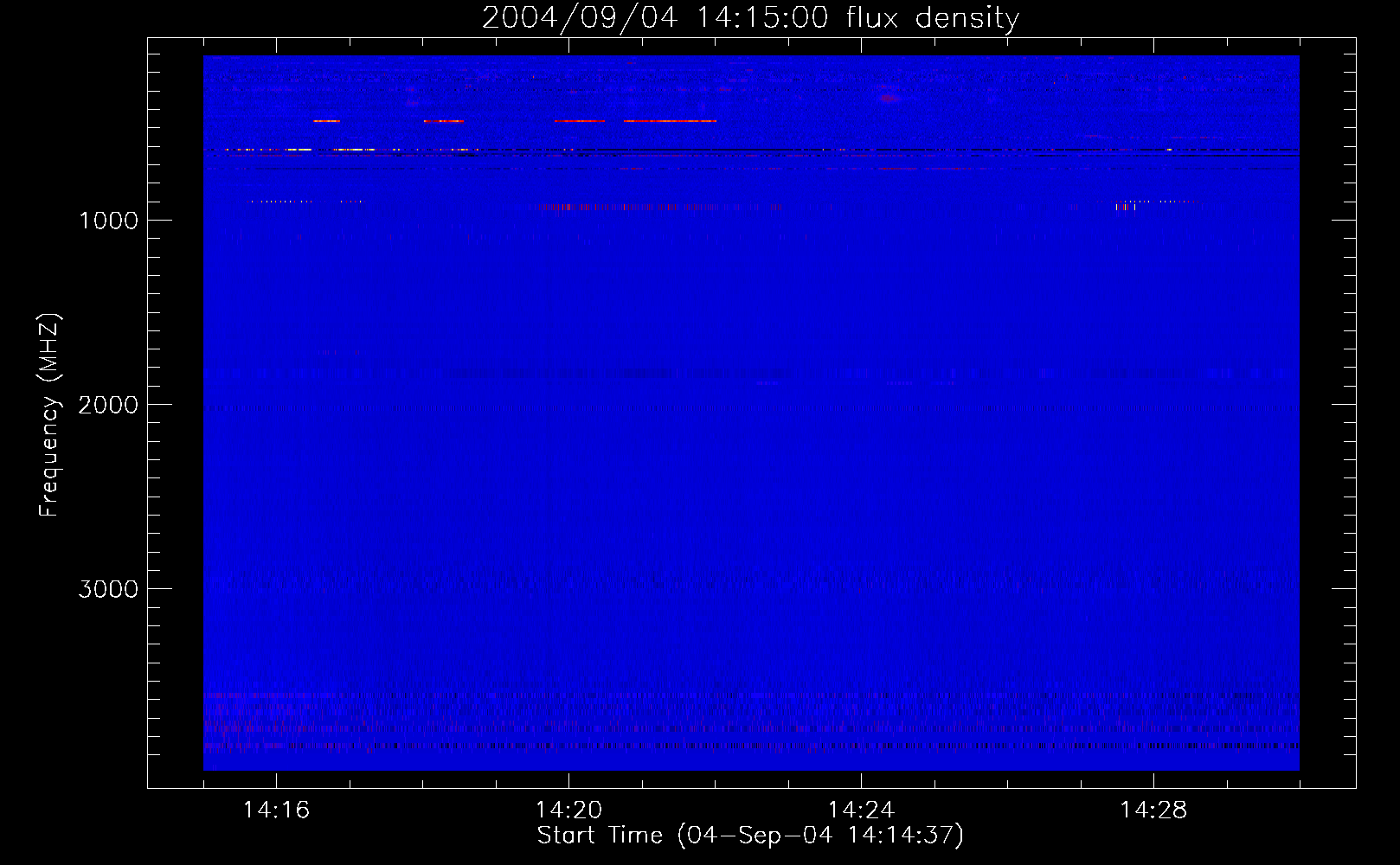Click the 1000 frequency tick label
Viewport: 1400px width, 865px height.
click(x=108, y=221)
